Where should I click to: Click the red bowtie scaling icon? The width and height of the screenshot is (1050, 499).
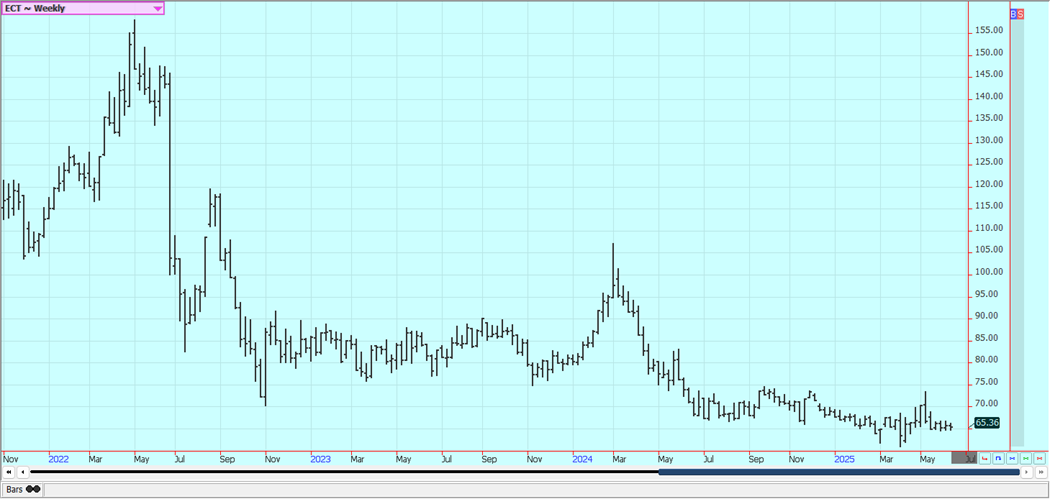point(1040,459)
